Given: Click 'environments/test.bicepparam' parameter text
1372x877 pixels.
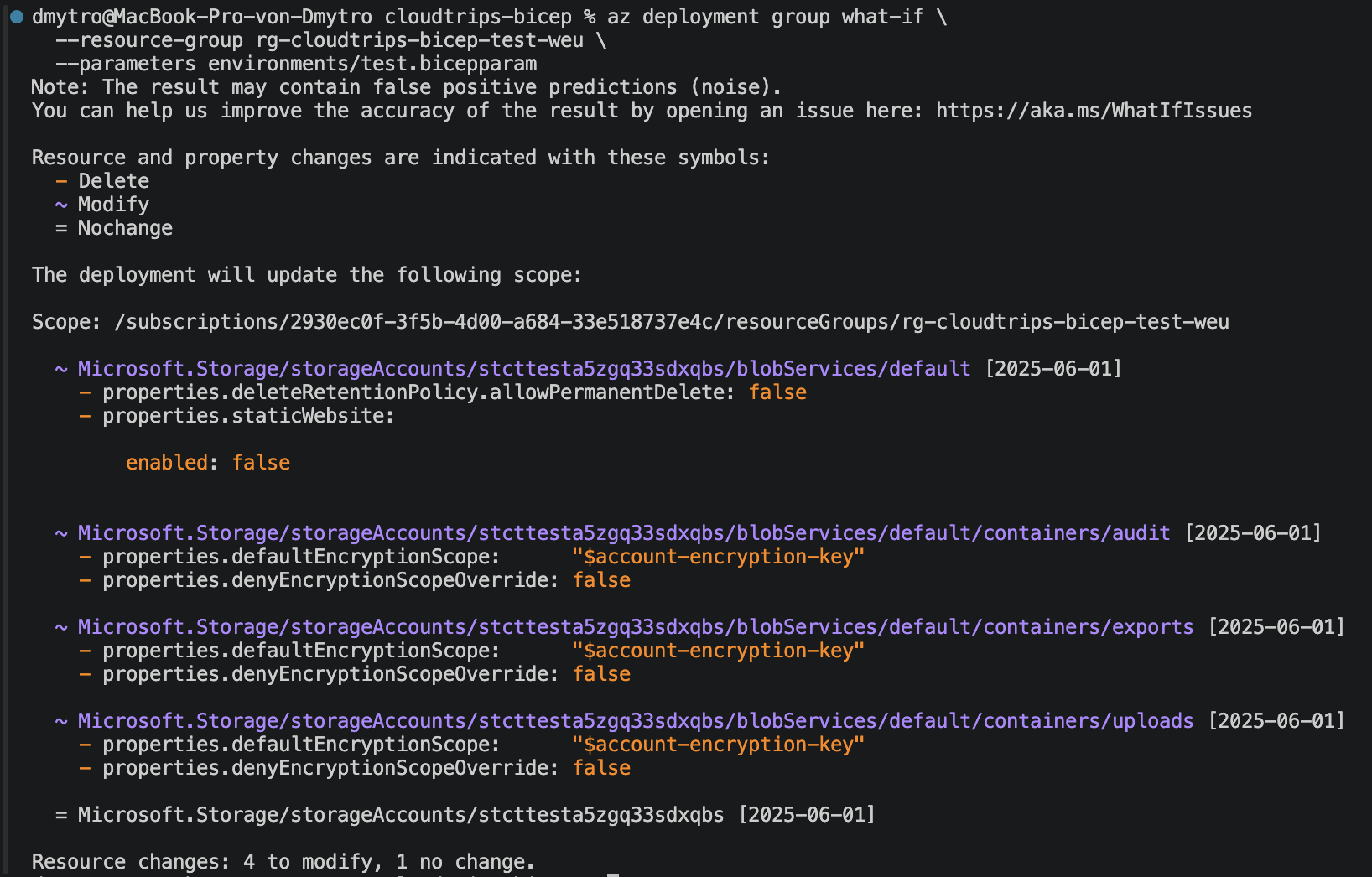Looking at the screenshot, I should click(372, 64).
